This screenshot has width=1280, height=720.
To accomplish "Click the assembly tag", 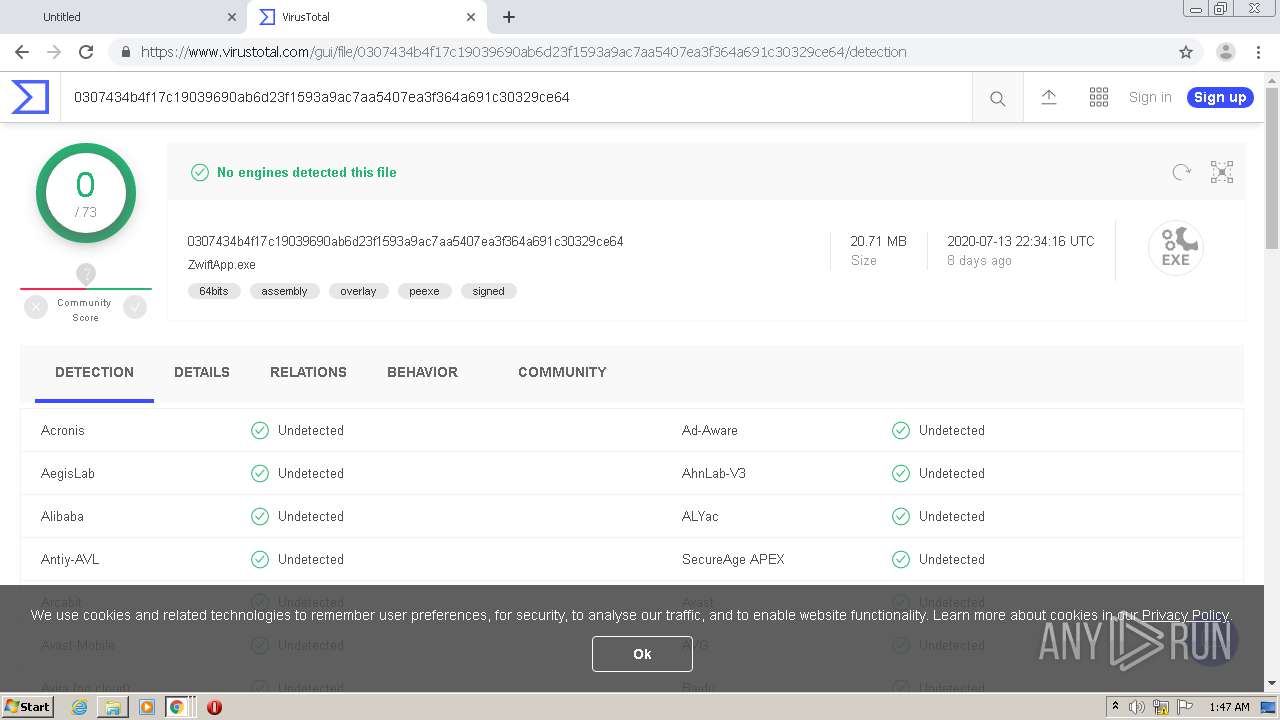I will (x=285, y=291).
